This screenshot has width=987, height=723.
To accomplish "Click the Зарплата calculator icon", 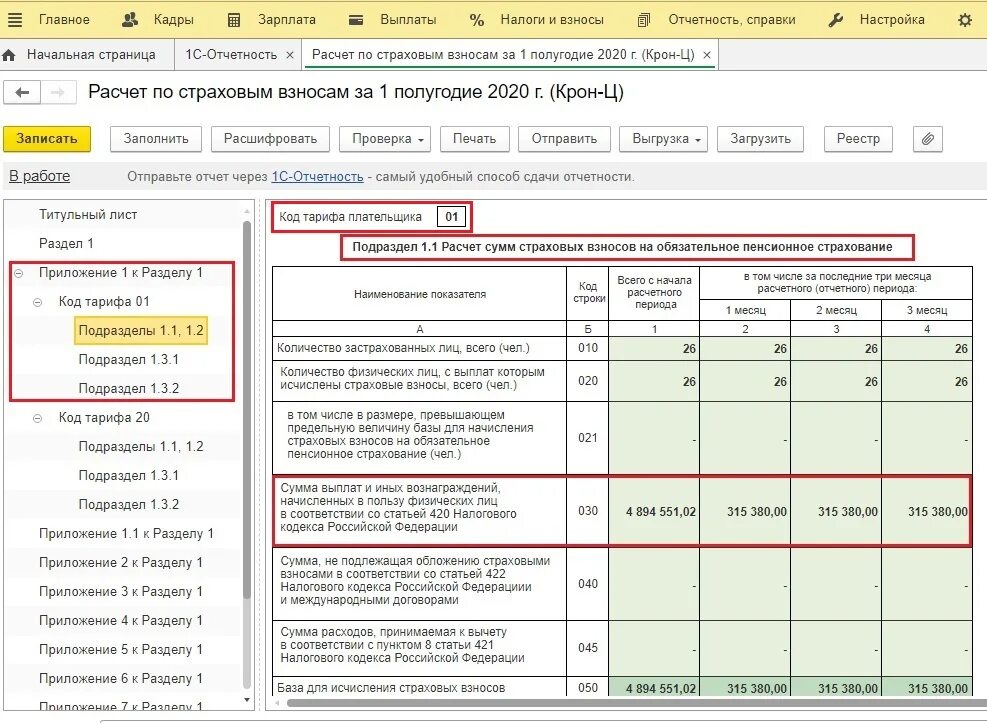I will (234, 20).
